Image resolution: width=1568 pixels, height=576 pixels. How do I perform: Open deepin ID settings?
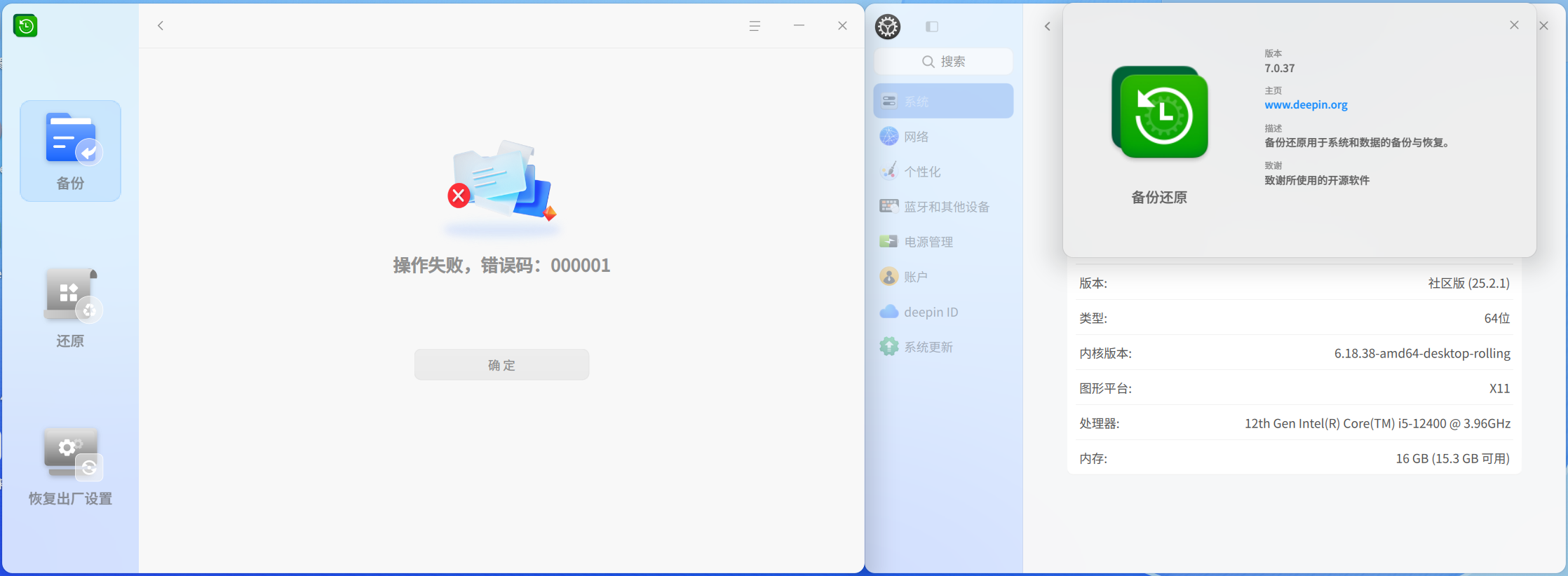943,311
